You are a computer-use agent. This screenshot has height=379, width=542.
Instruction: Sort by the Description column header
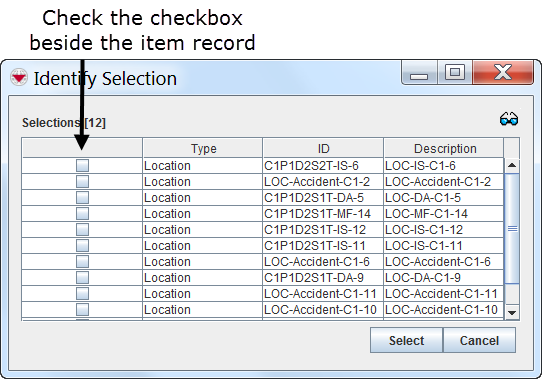(x=444, y=148)
